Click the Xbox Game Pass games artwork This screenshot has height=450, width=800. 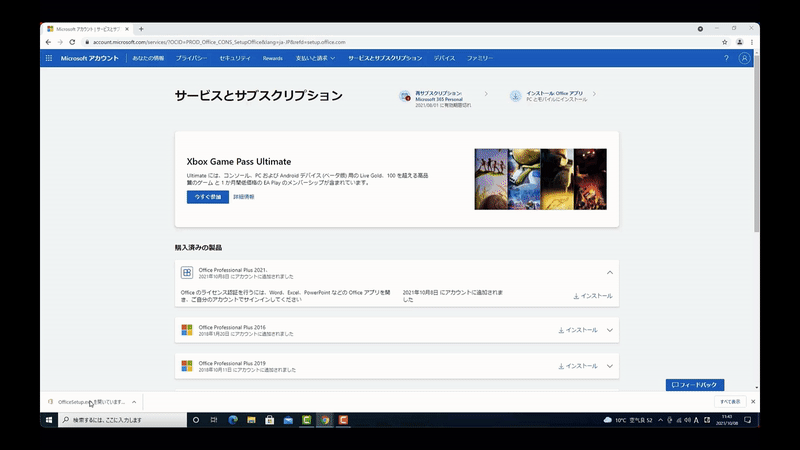pos(540,179)
